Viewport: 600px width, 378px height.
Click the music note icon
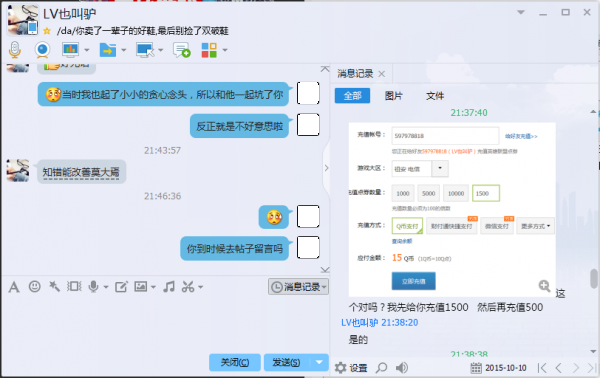[x=169, y=287]
